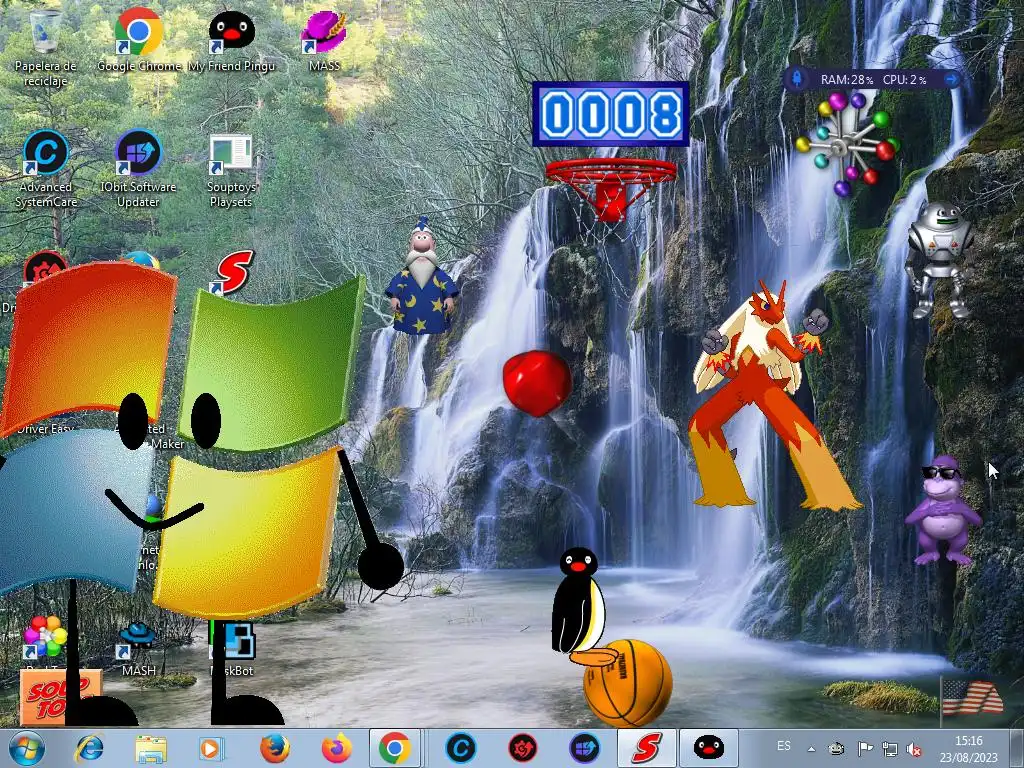Launch the My Friend Pingu desktop shortcut

coord(232,39)
